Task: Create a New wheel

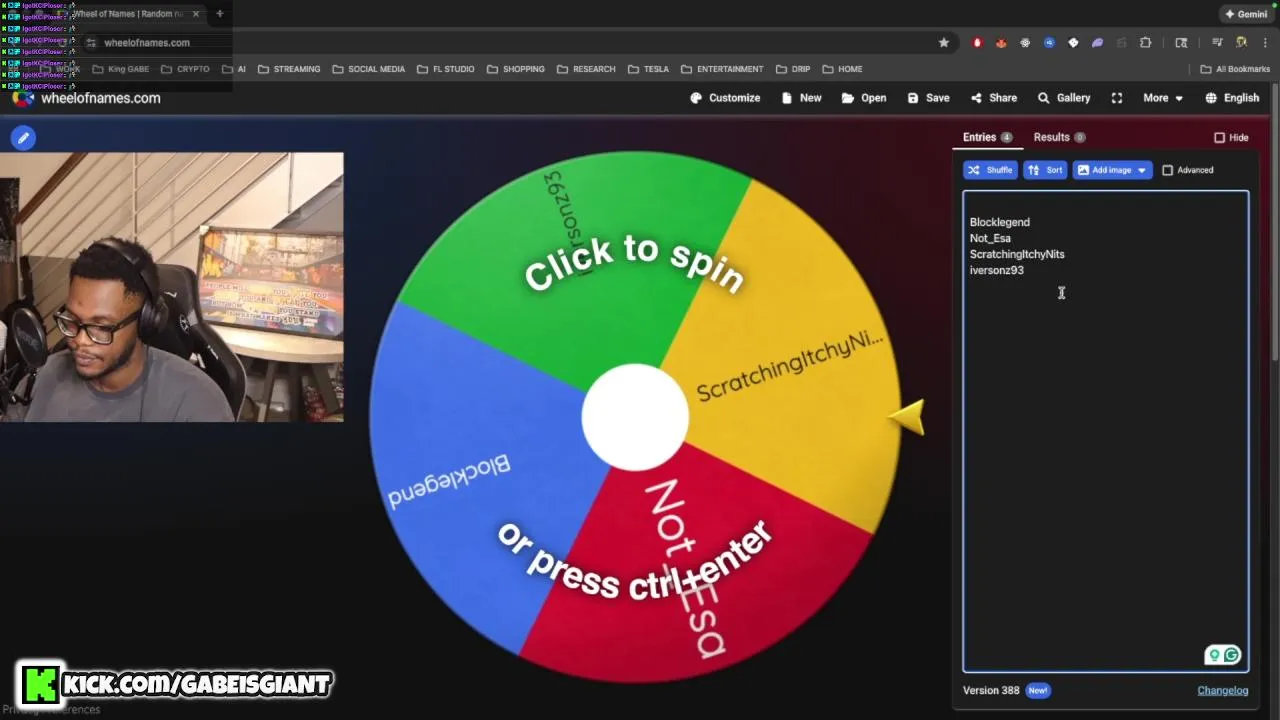Action: coord(801,98)
